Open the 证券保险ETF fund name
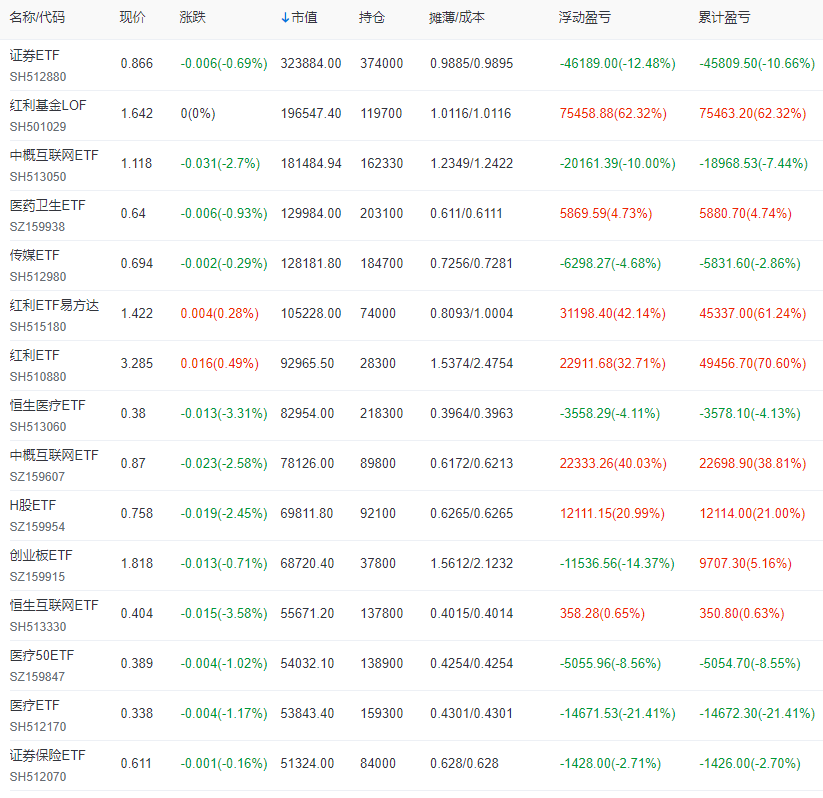823x798 pixels. (47, 755)
